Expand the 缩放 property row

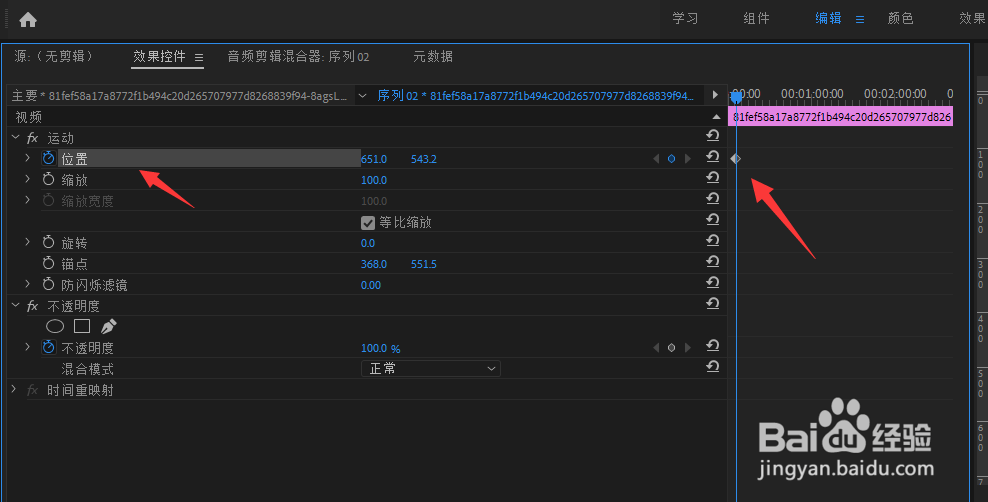tap(27, 179)
